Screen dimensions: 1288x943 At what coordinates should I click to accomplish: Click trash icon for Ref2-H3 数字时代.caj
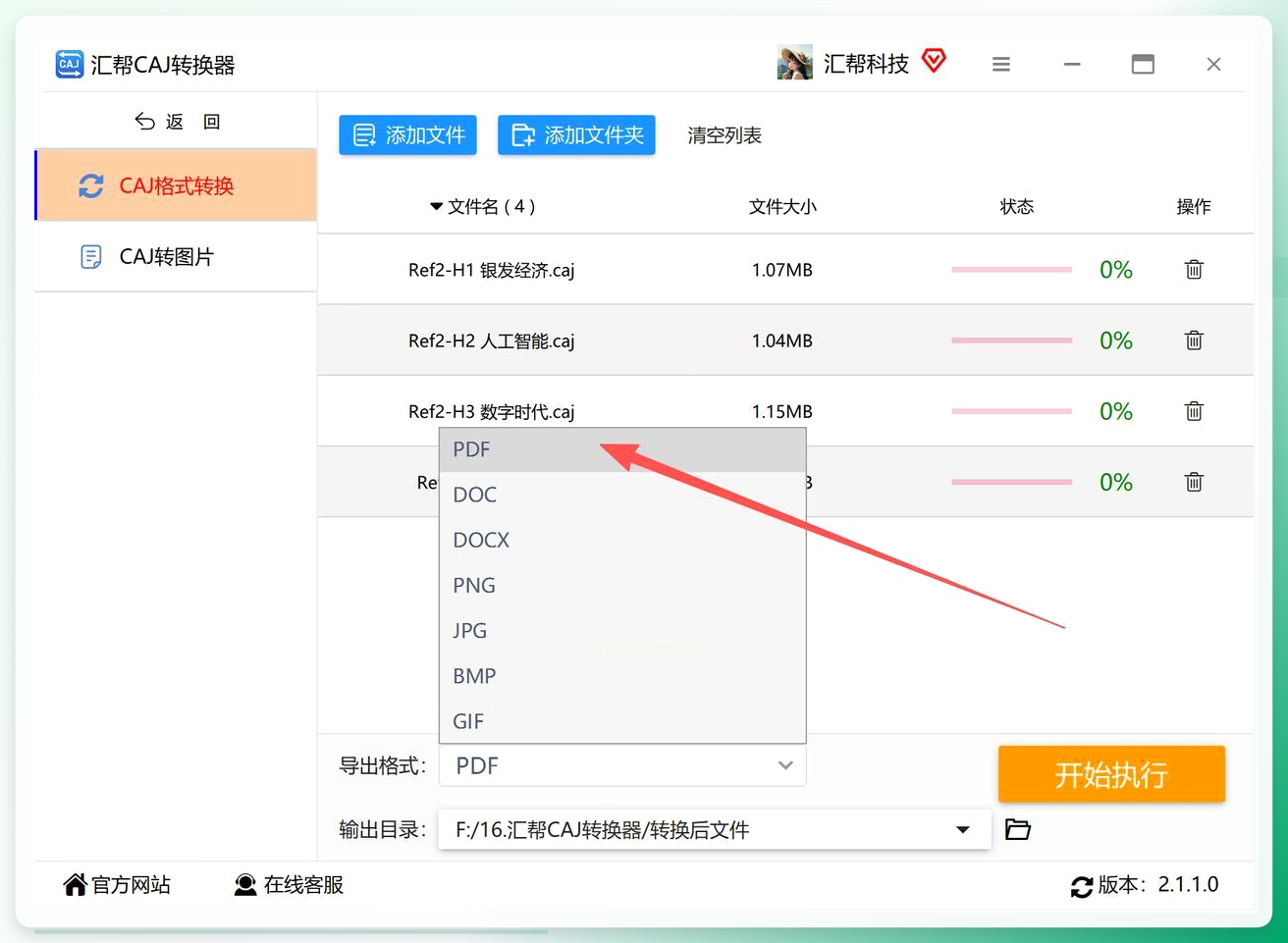point(1194,411)
